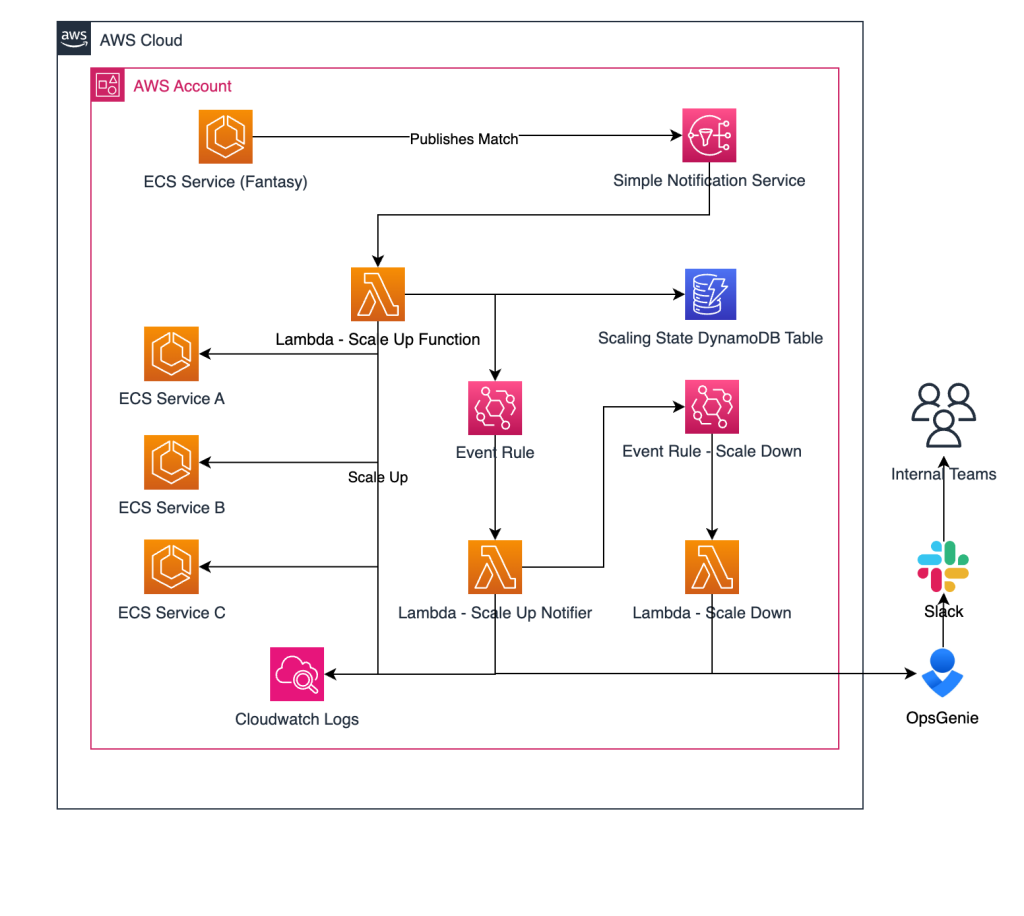
Task: Click the ECS Service C icon
Action: click(x=171, y=567)
